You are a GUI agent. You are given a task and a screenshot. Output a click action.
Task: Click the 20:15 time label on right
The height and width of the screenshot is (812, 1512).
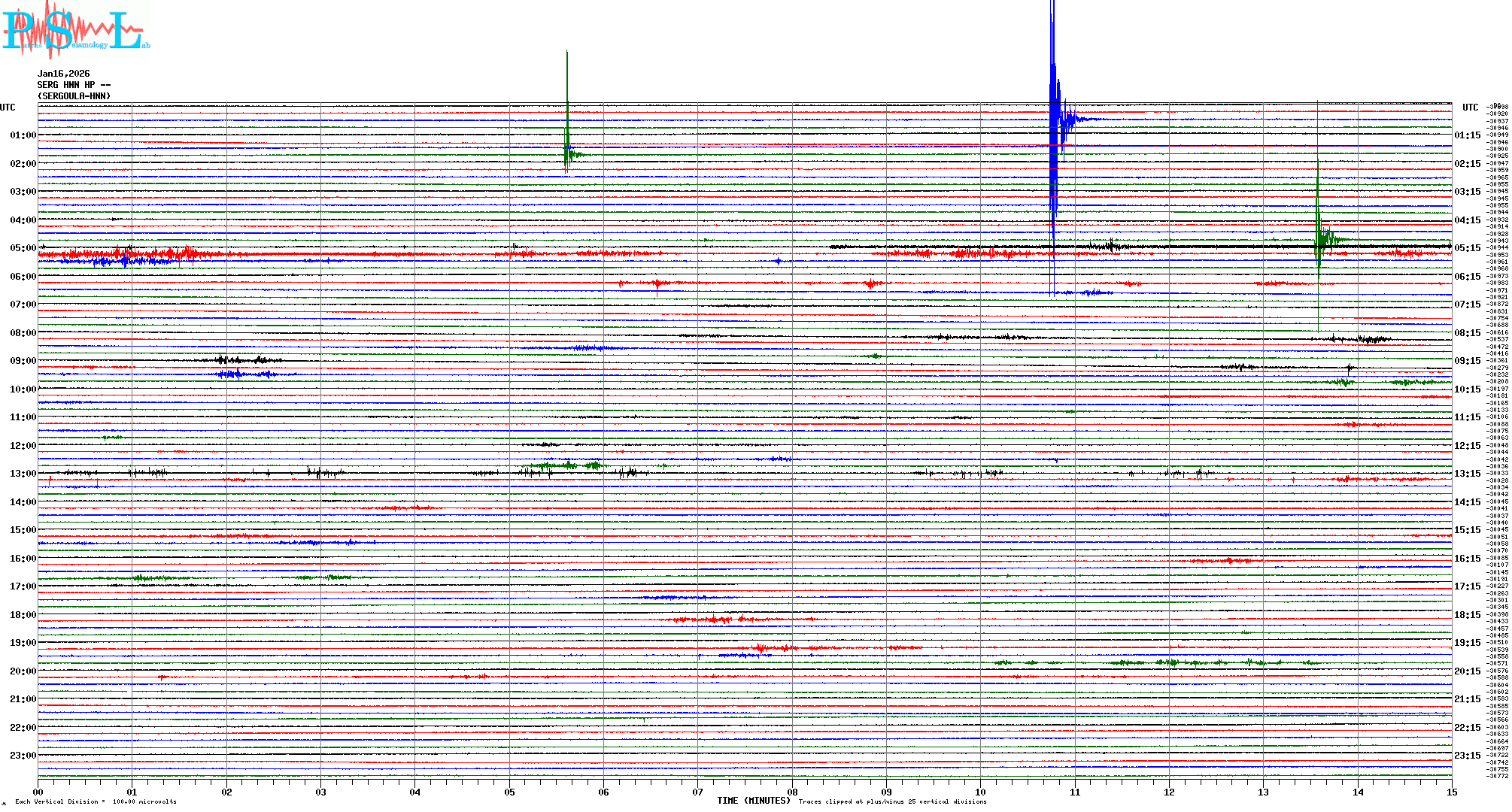coord(1467,671)
